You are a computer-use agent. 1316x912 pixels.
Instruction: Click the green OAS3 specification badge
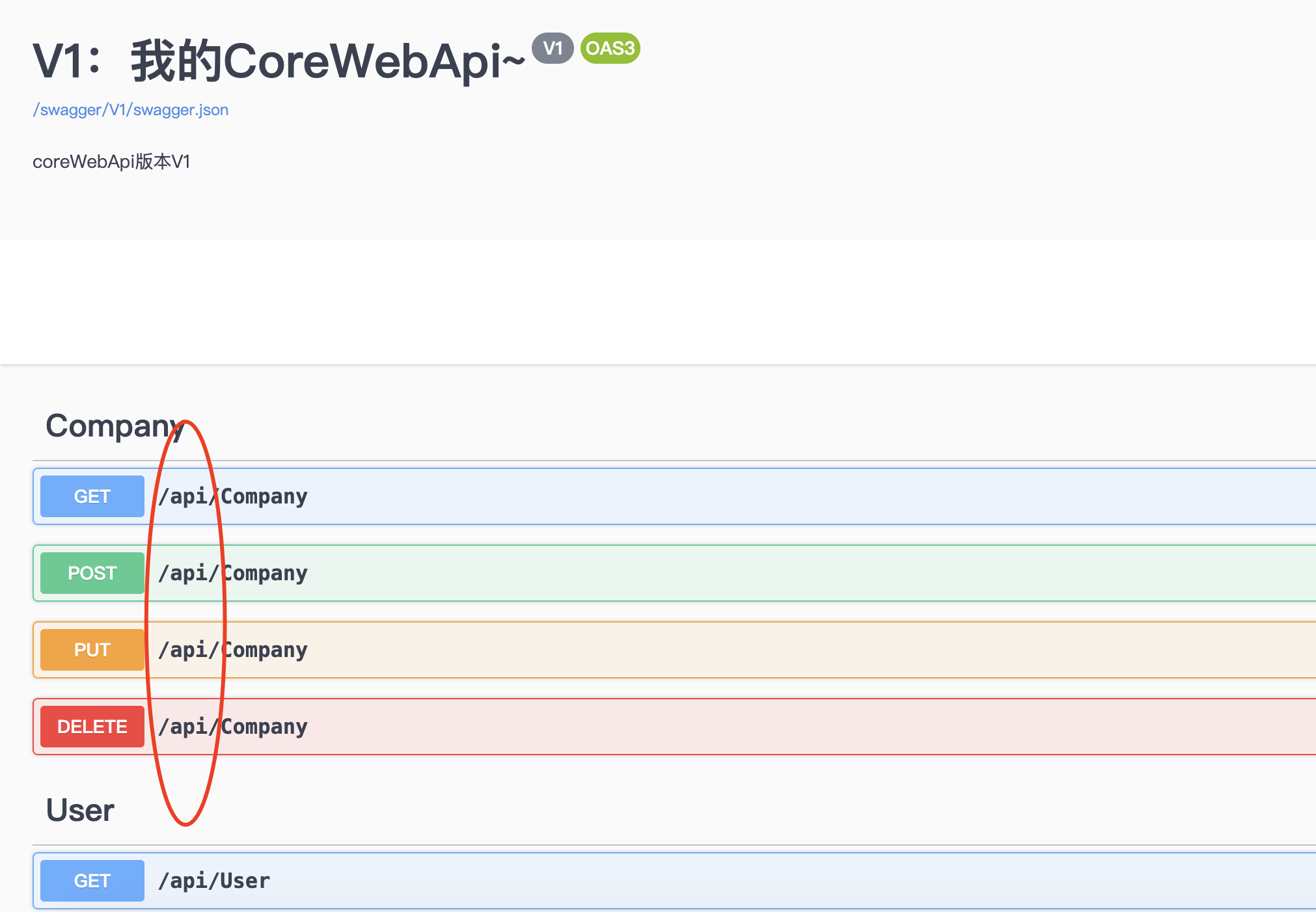coord(610,48)
